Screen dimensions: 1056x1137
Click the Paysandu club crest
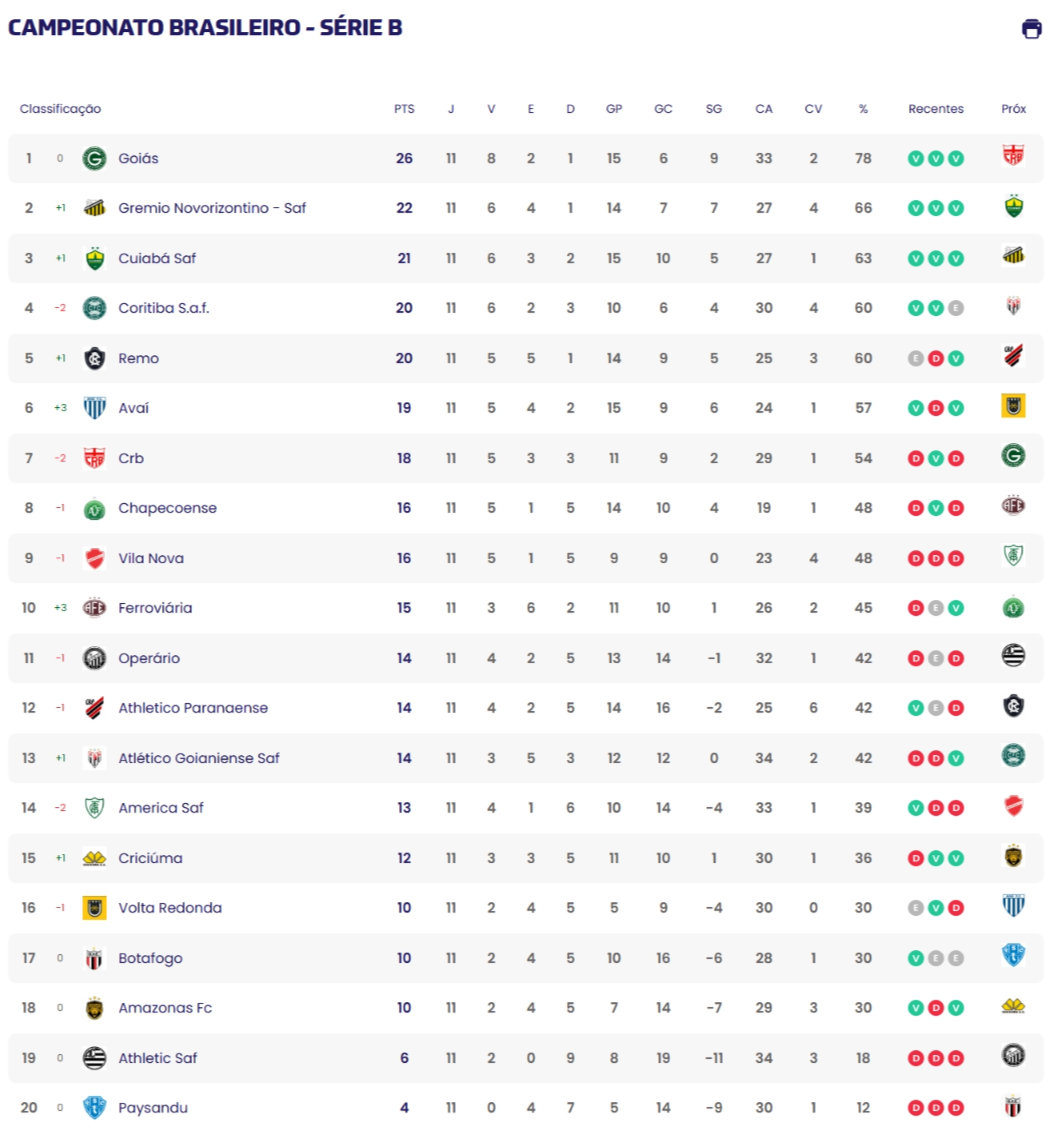[x=94, y=1108]
